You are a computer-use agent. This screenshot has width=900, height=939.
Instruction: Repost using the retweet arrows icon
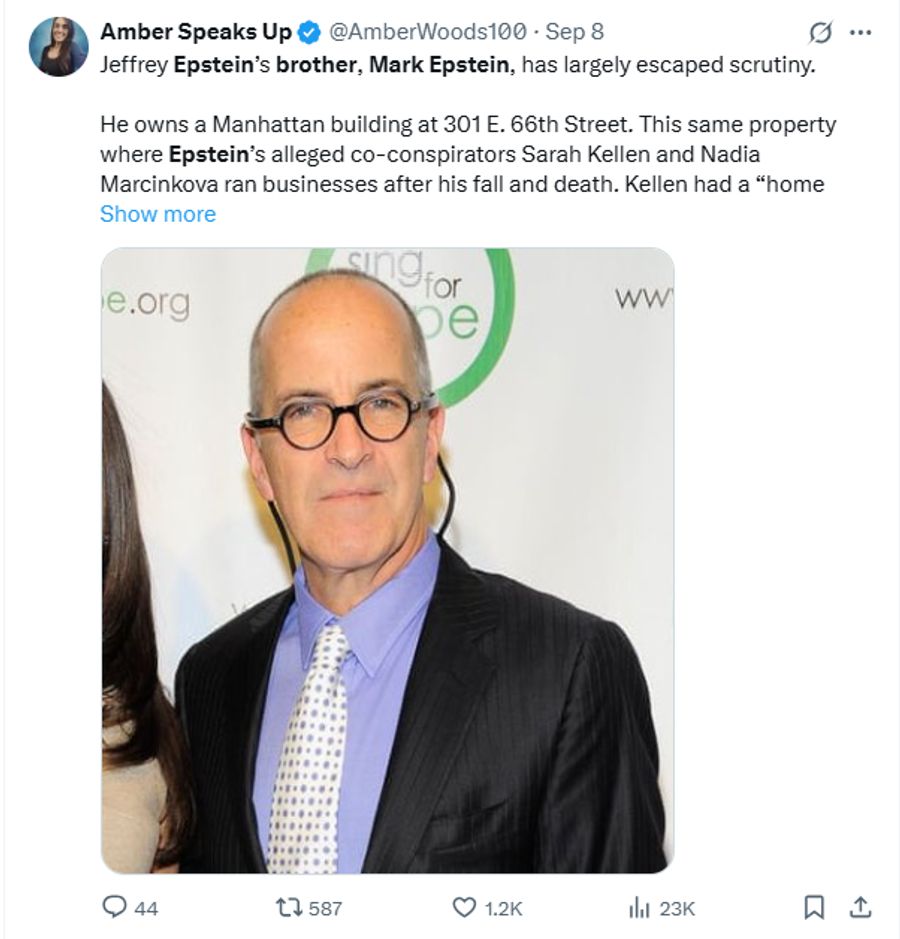click(291, 908)
